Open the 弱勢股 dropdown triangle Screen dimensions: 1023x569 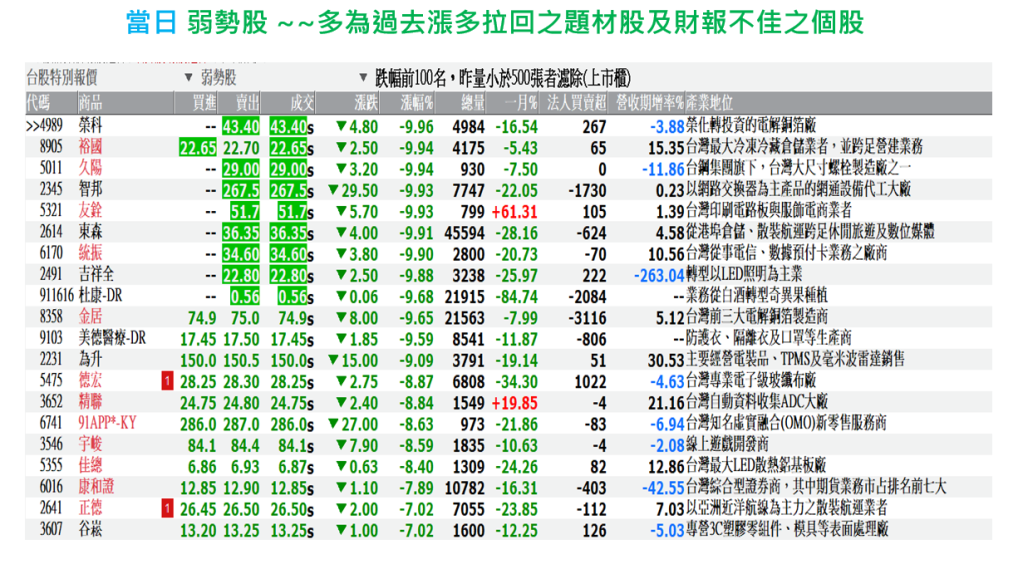click(x=189, y=78)
